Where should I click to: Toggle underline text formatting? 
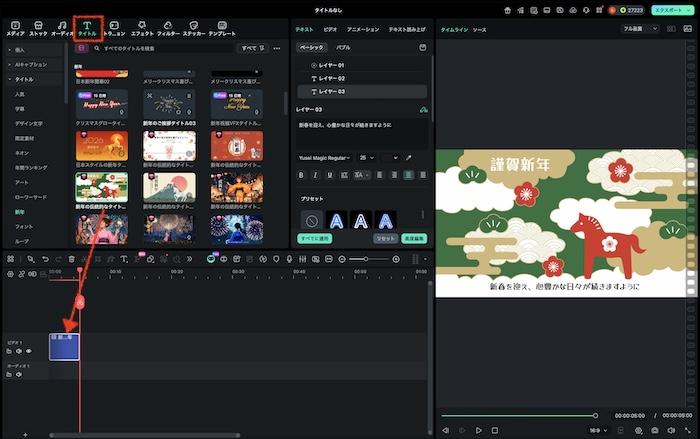pos(329,175)
